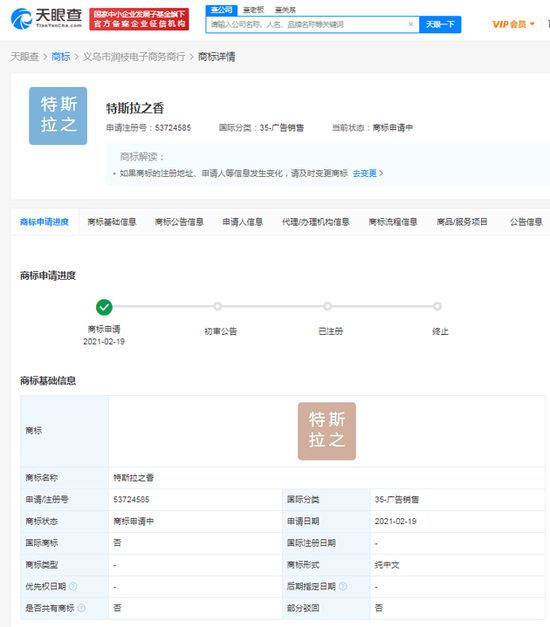This screenshot has height=627, width=550.
Task: Click header text 国际分类：35-广告销售
Action: 261,128
